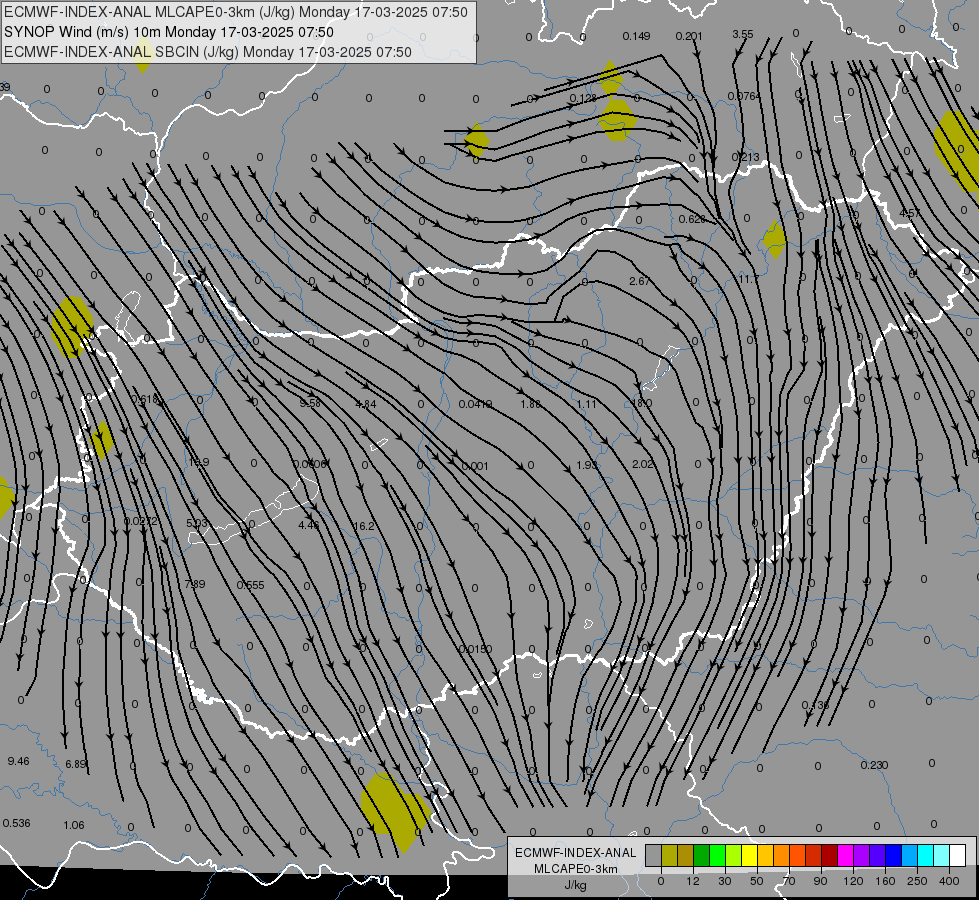Select the dark gold swatch in the legend
The image size is (979, 900).
coord(686,855)
